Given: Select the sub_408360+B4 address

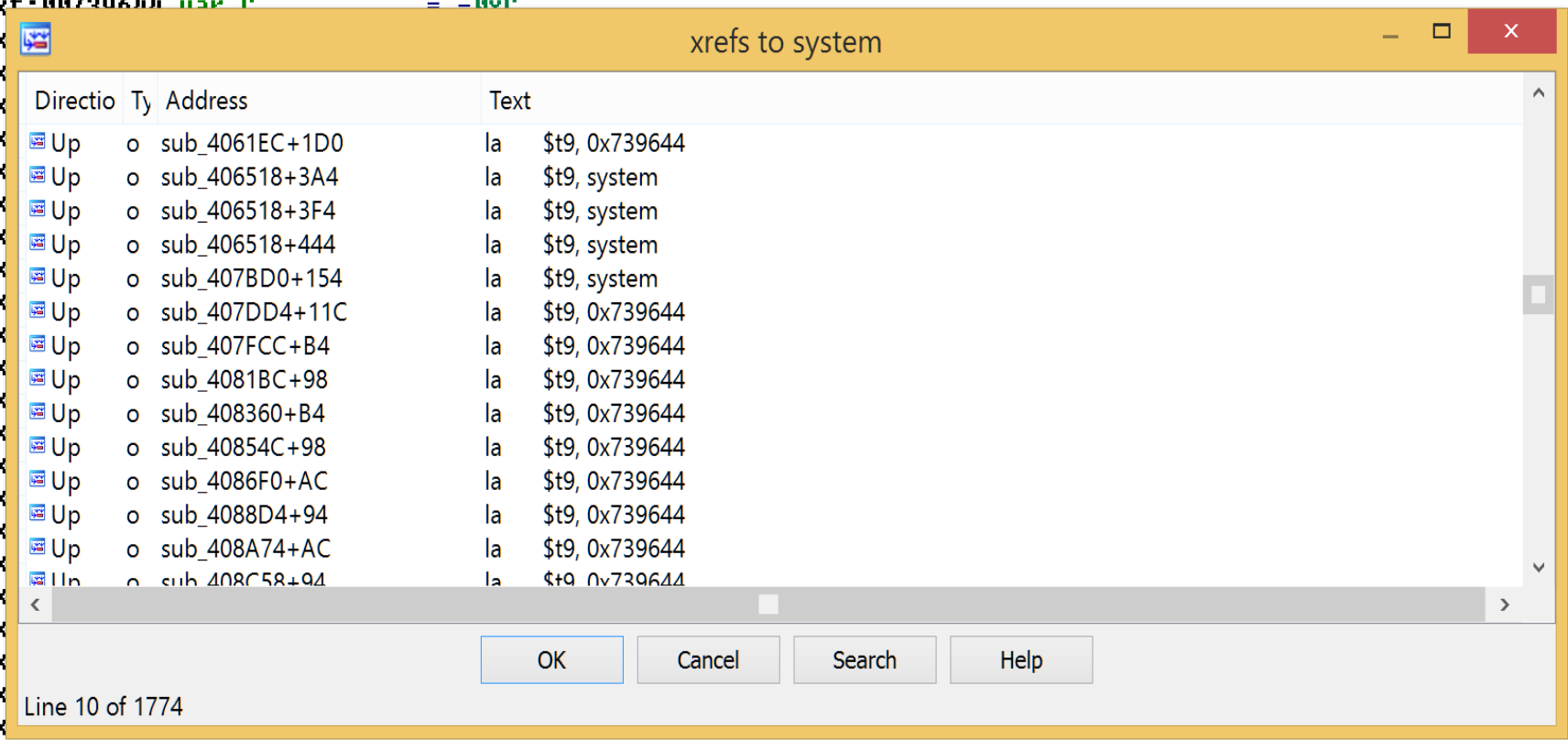Looking at the screenshot, I should [243, 414].
